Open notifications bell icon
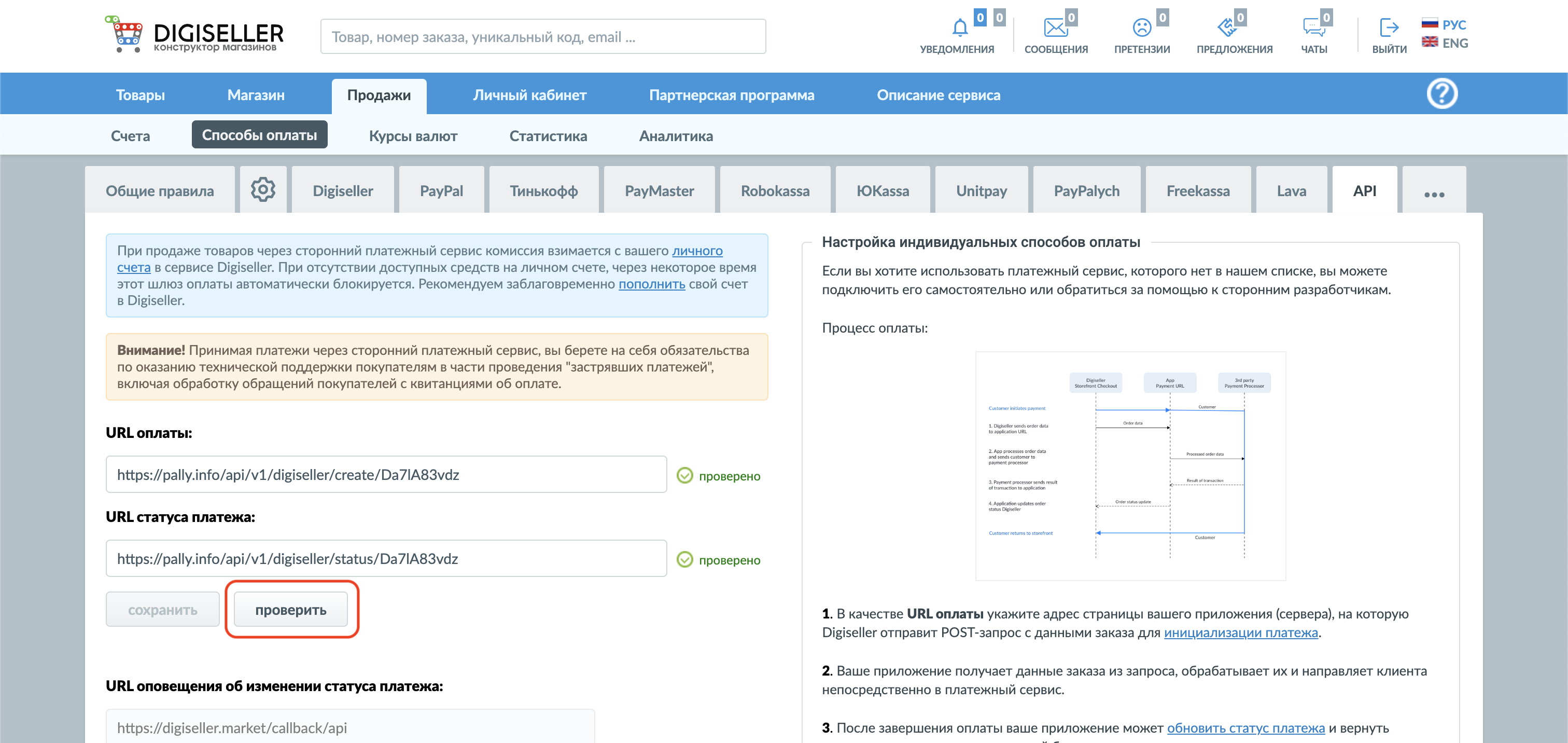This screenshot has width=1568, height=743. pyautogui.click(x=960, y=27)
